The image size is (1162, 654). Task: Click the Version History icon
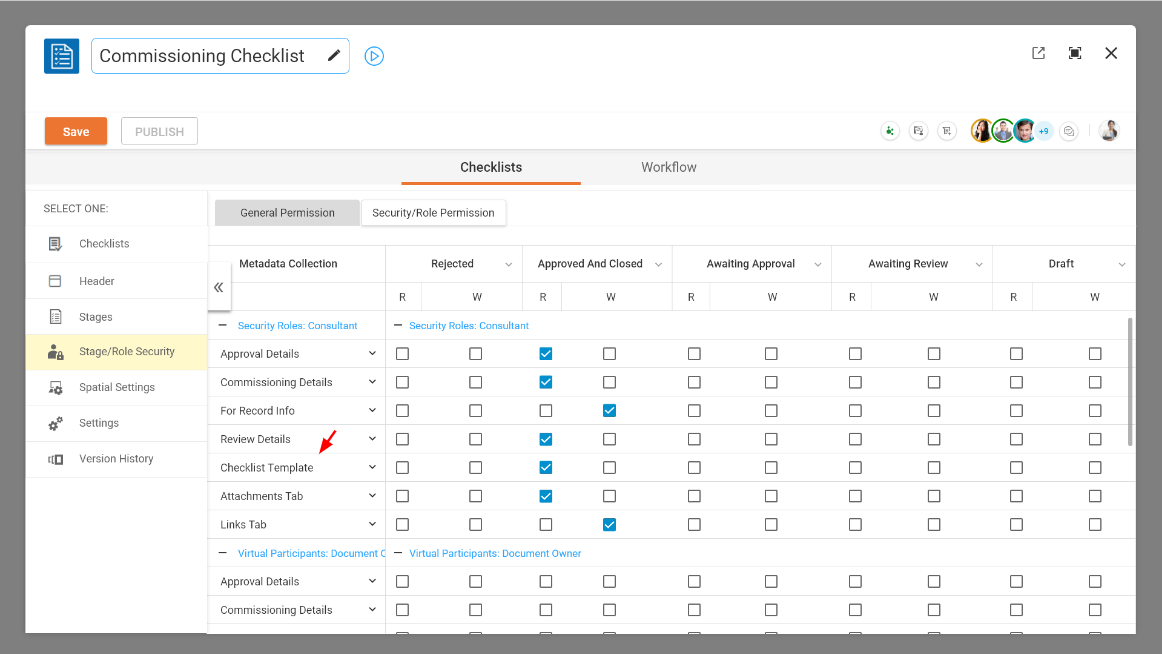[56, 459]
